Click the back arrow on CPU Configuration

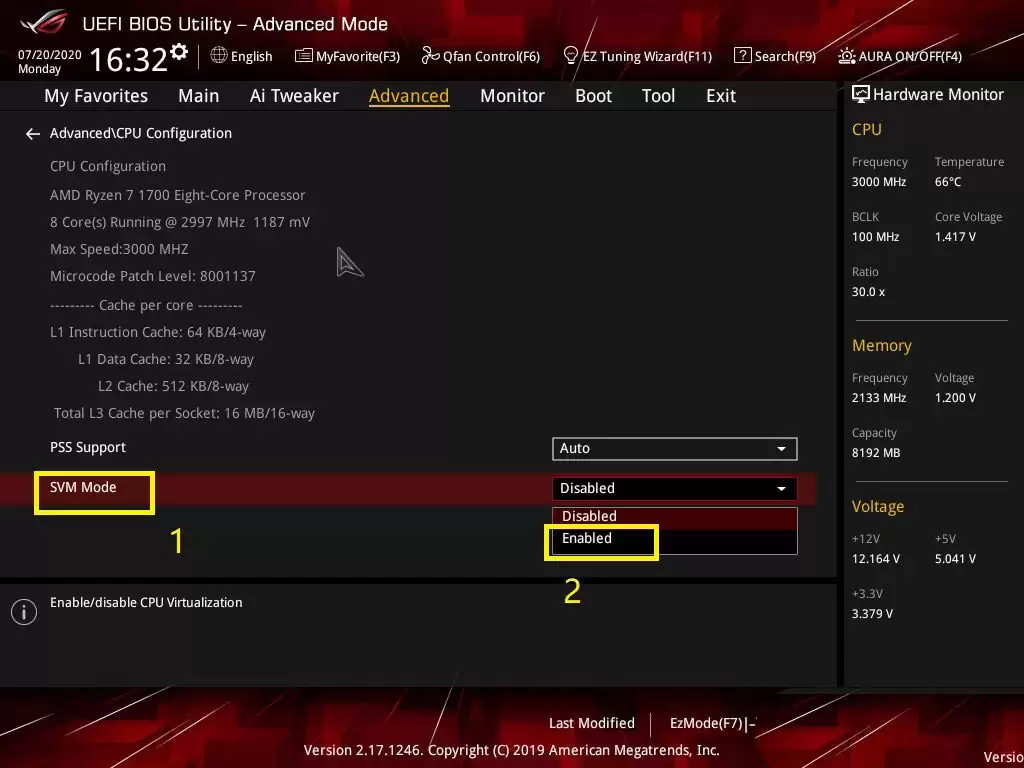[x=32, y=133]
